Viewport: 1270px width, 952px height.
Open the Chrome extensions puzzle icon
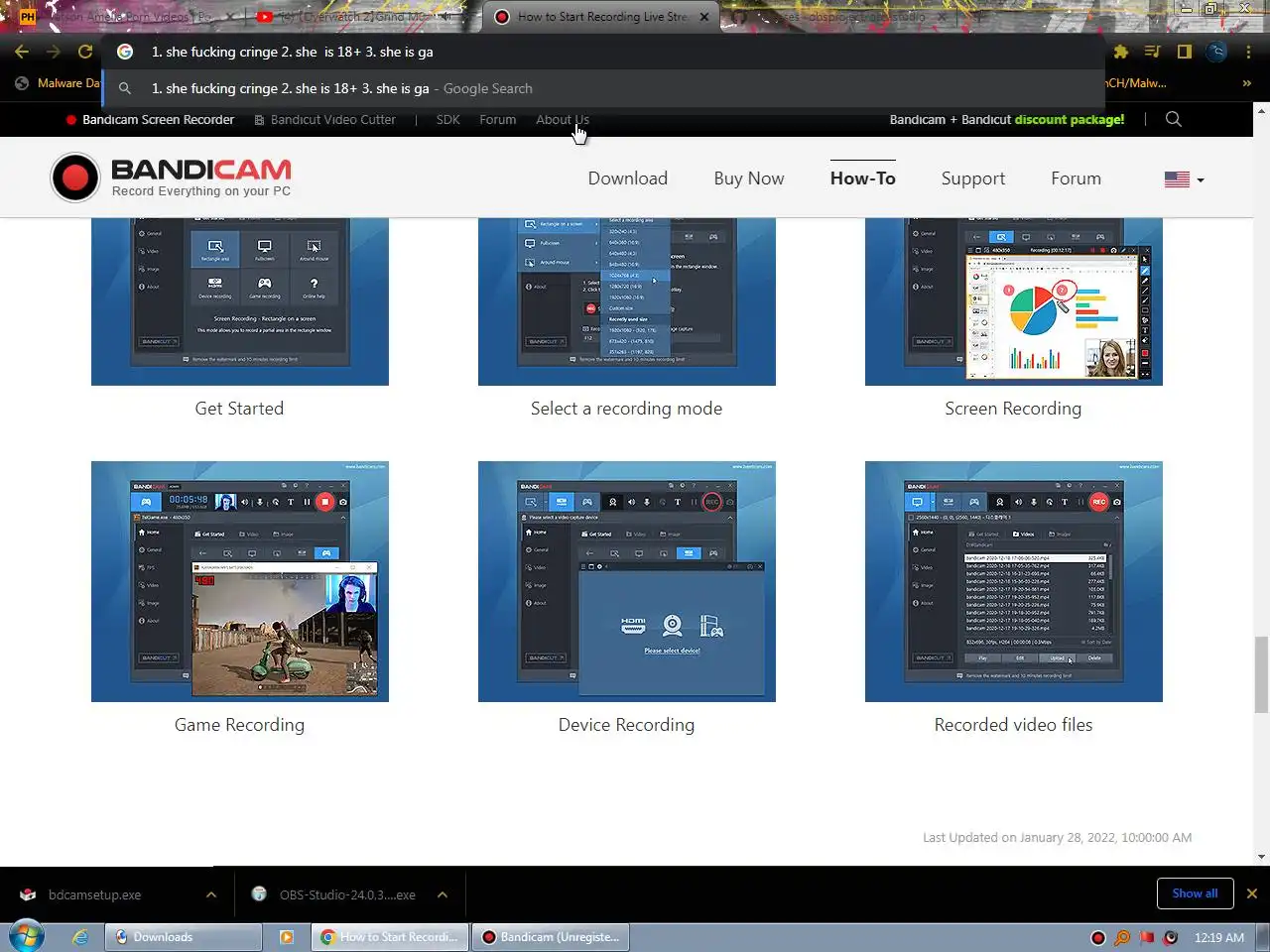point(1121,52)
